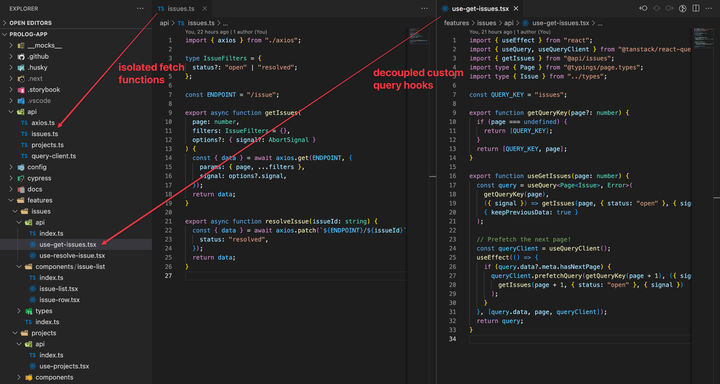Click use-get-issues.tsx in the breadcrumb

pos(561,23)
